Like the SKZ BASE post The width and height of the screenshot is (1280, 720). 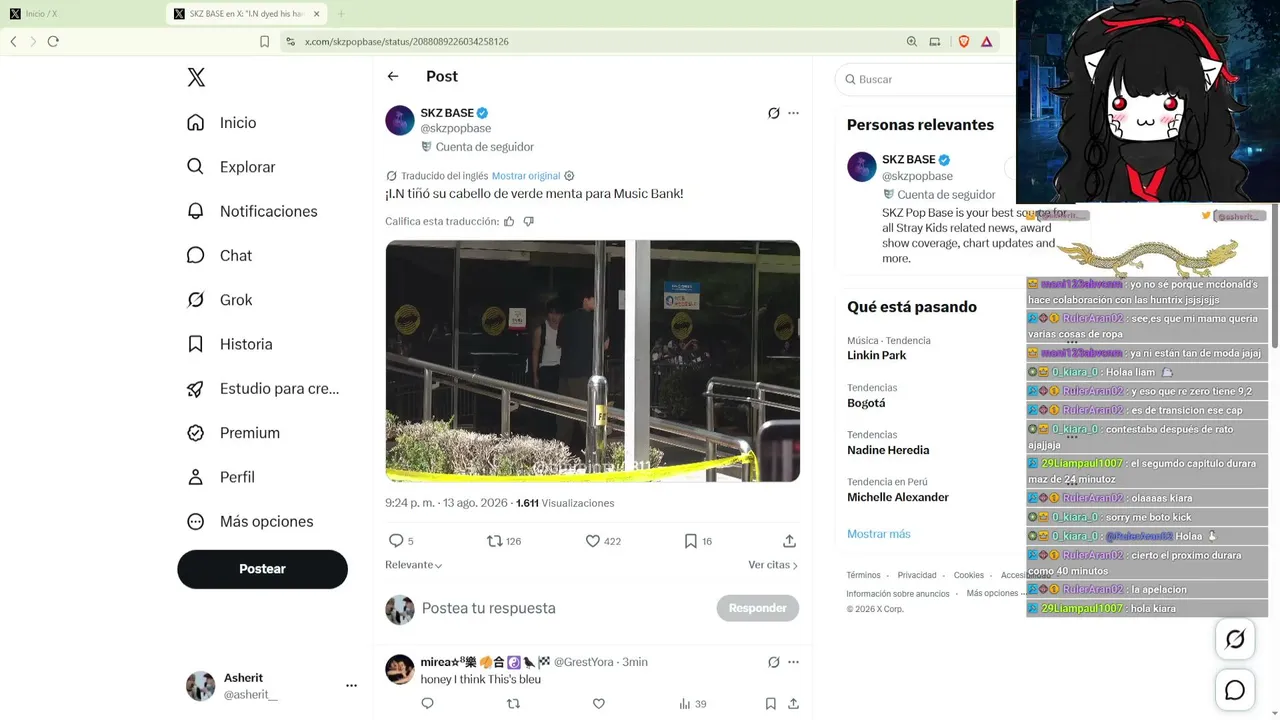coord(603,541)
